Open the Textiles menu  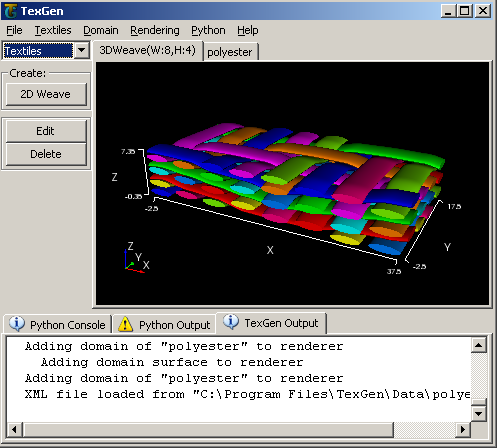click(53, 30)
